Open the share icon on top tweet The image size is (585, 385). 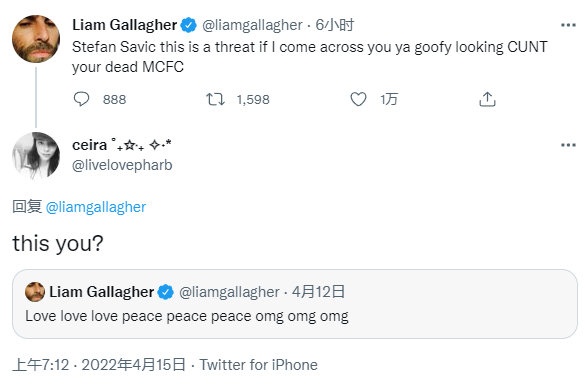(487, 99)
